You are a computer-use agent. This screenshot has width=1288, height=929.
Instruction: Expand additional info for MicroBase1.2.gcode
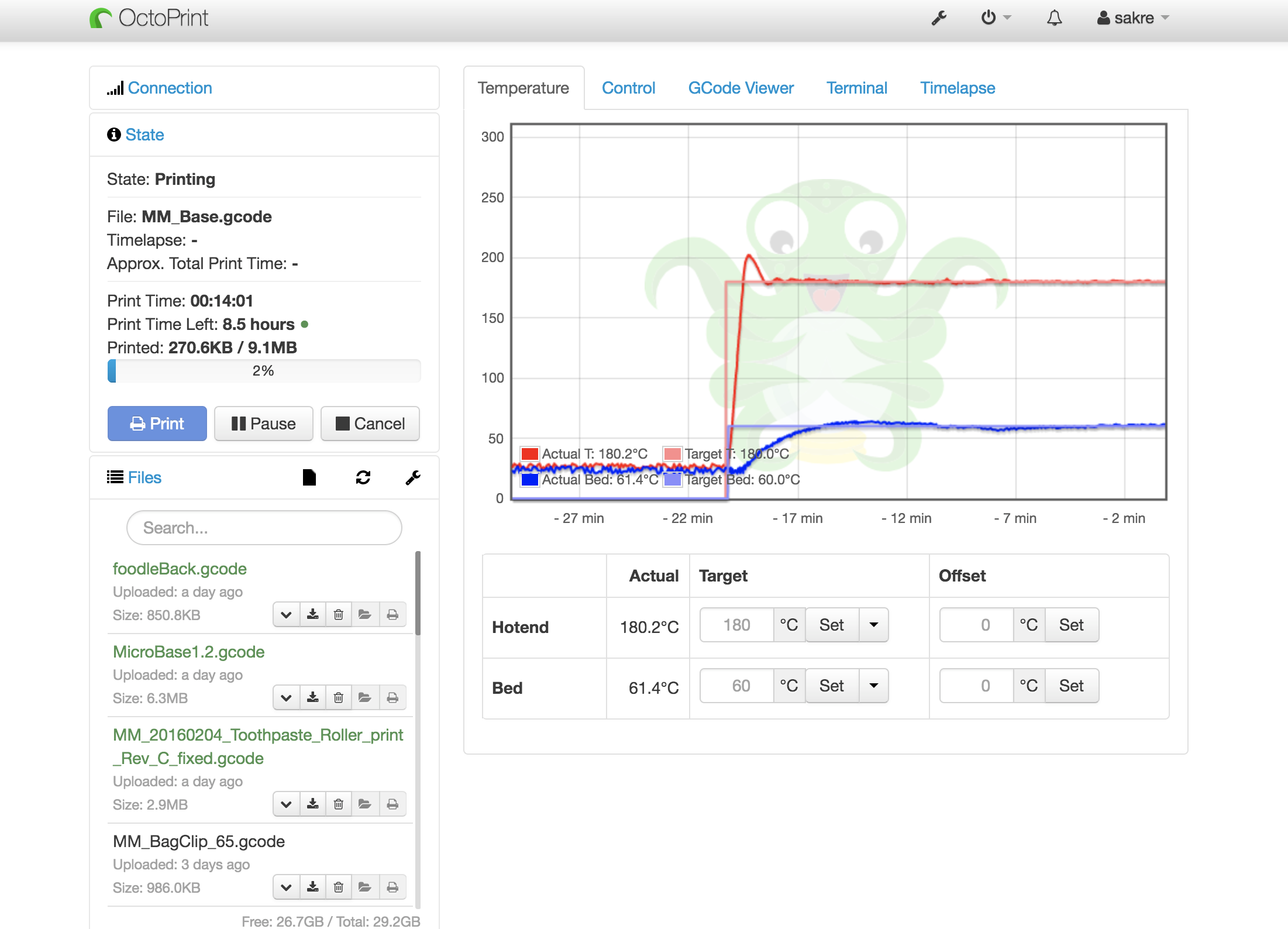286,698
